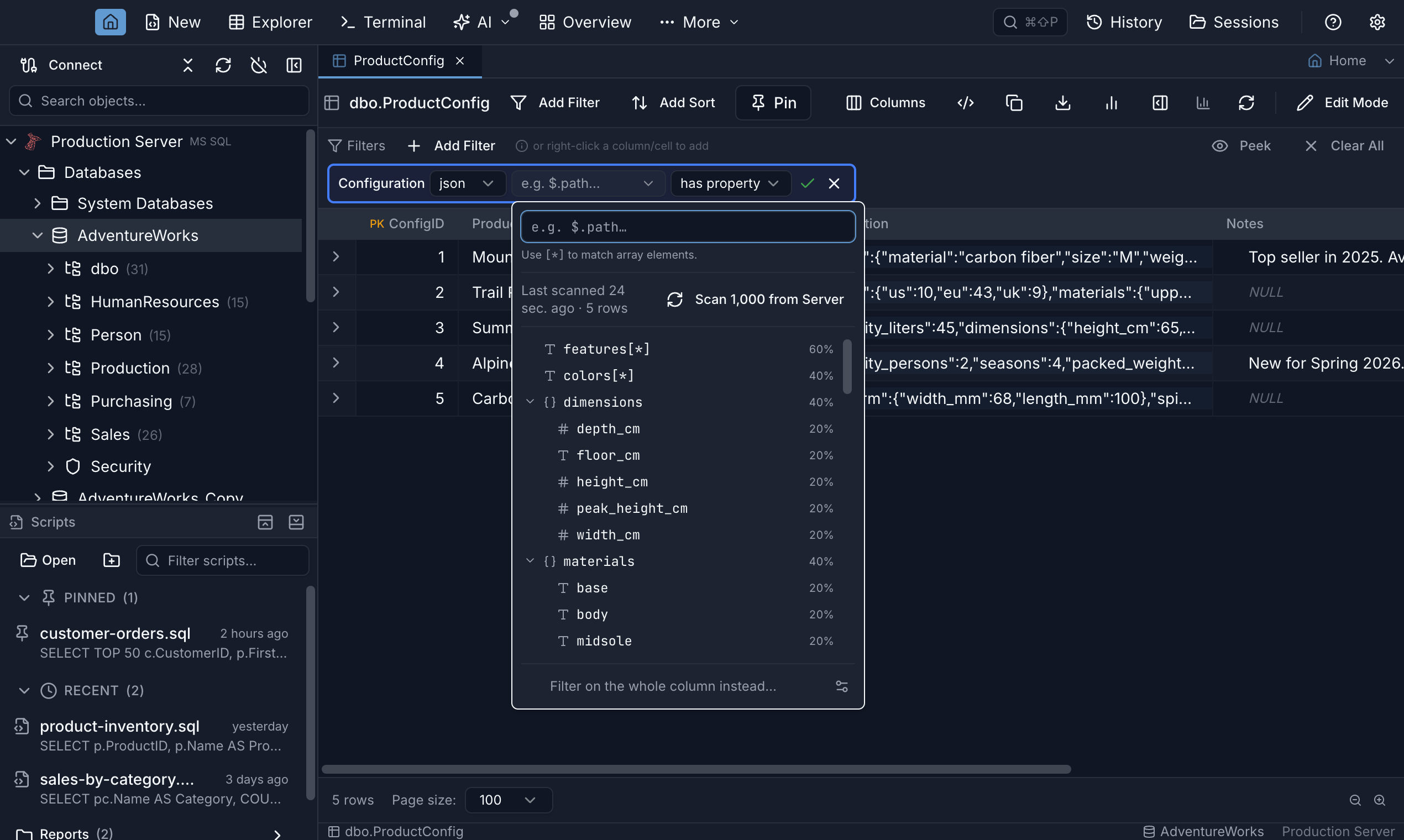1404x840 pixels.
Task: Collapse the AdventureWorks database
Action: (38, 235)
